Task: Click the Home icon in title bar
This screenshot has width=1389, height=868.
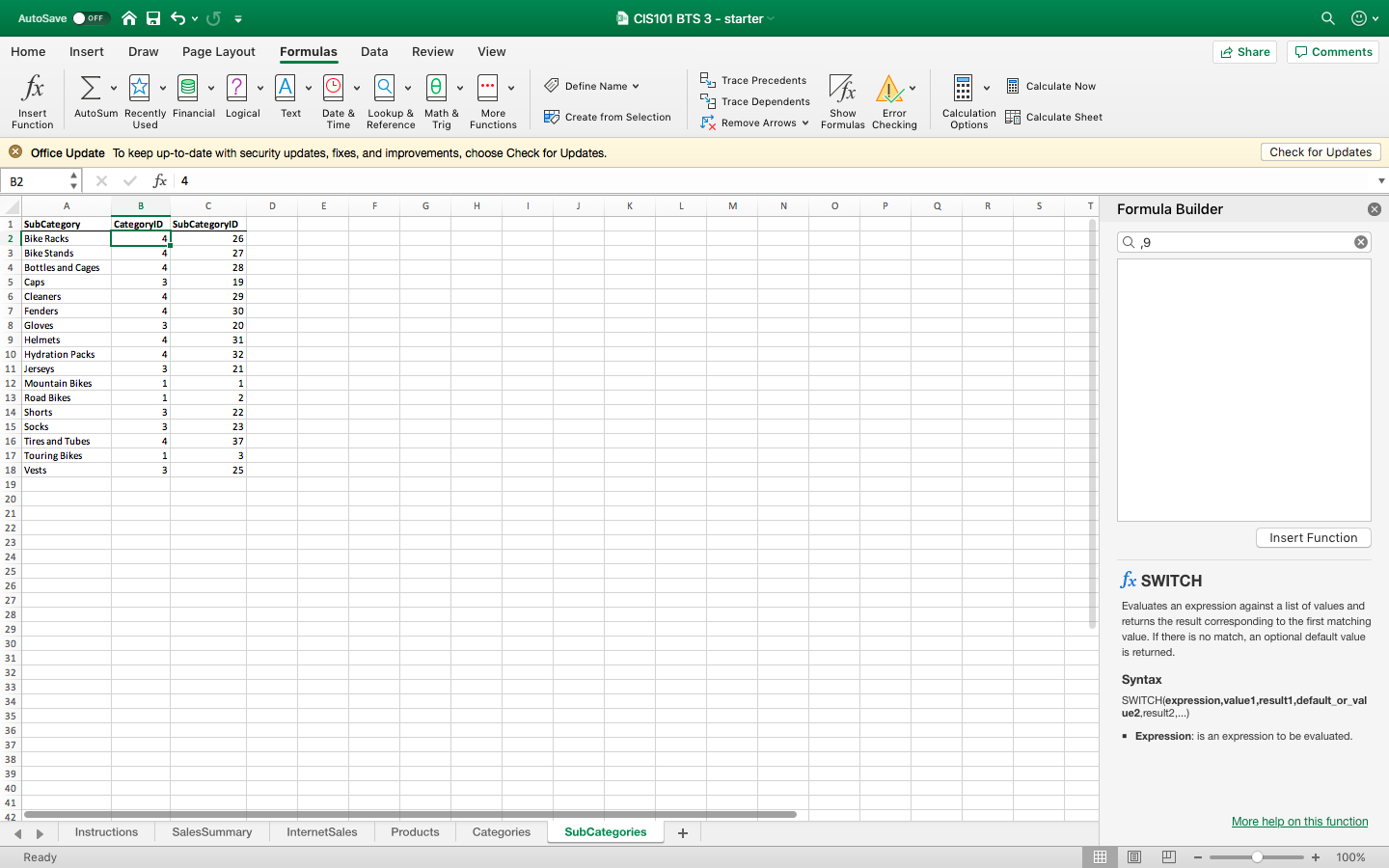Action: pyautogui.click(x=129, y=18)
